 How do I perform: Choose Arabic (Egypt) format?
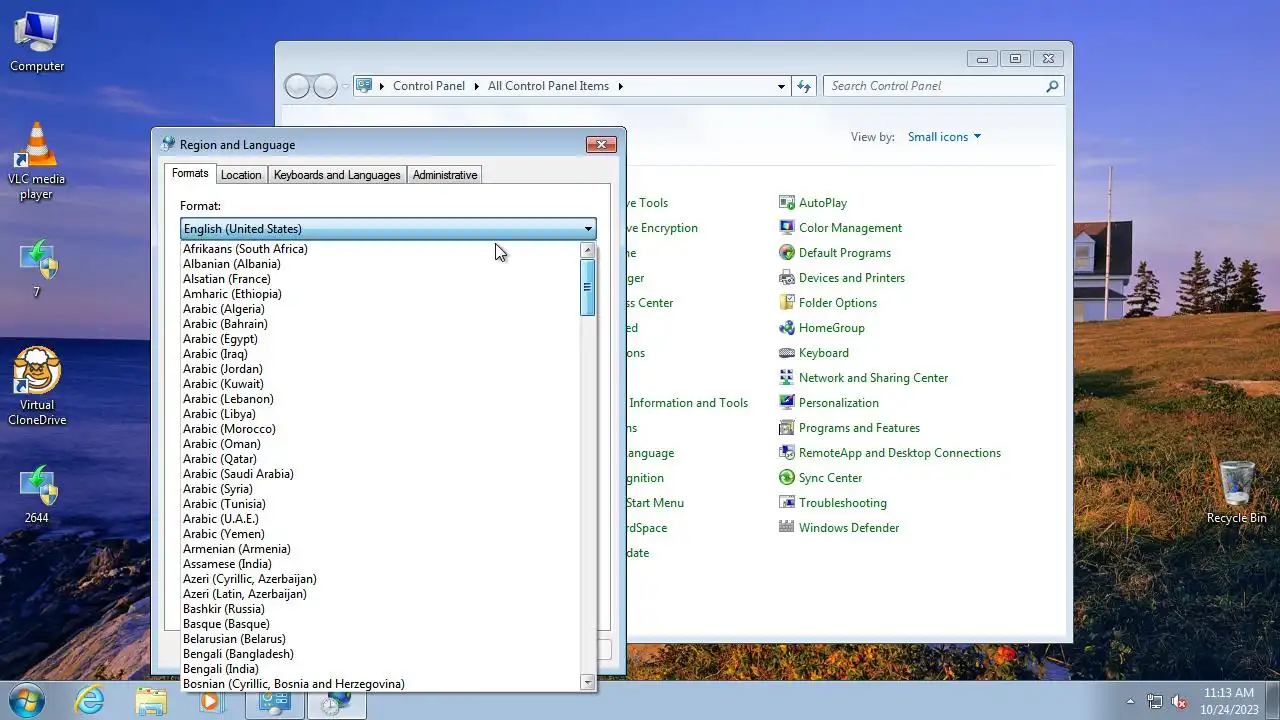(381, 339)
